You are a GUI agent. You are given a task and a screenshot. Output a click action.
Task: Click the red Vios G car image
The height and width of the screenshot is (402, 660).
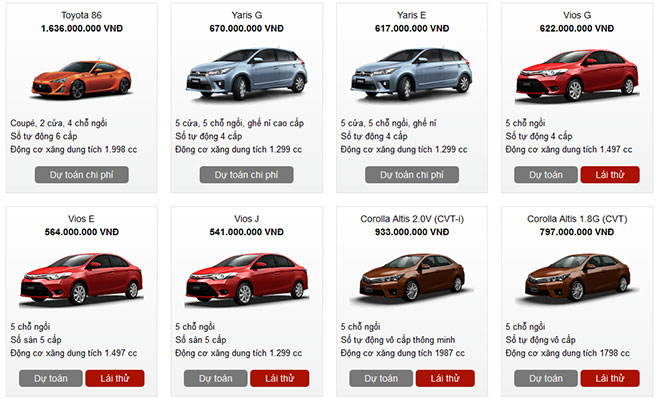(577, 76)
